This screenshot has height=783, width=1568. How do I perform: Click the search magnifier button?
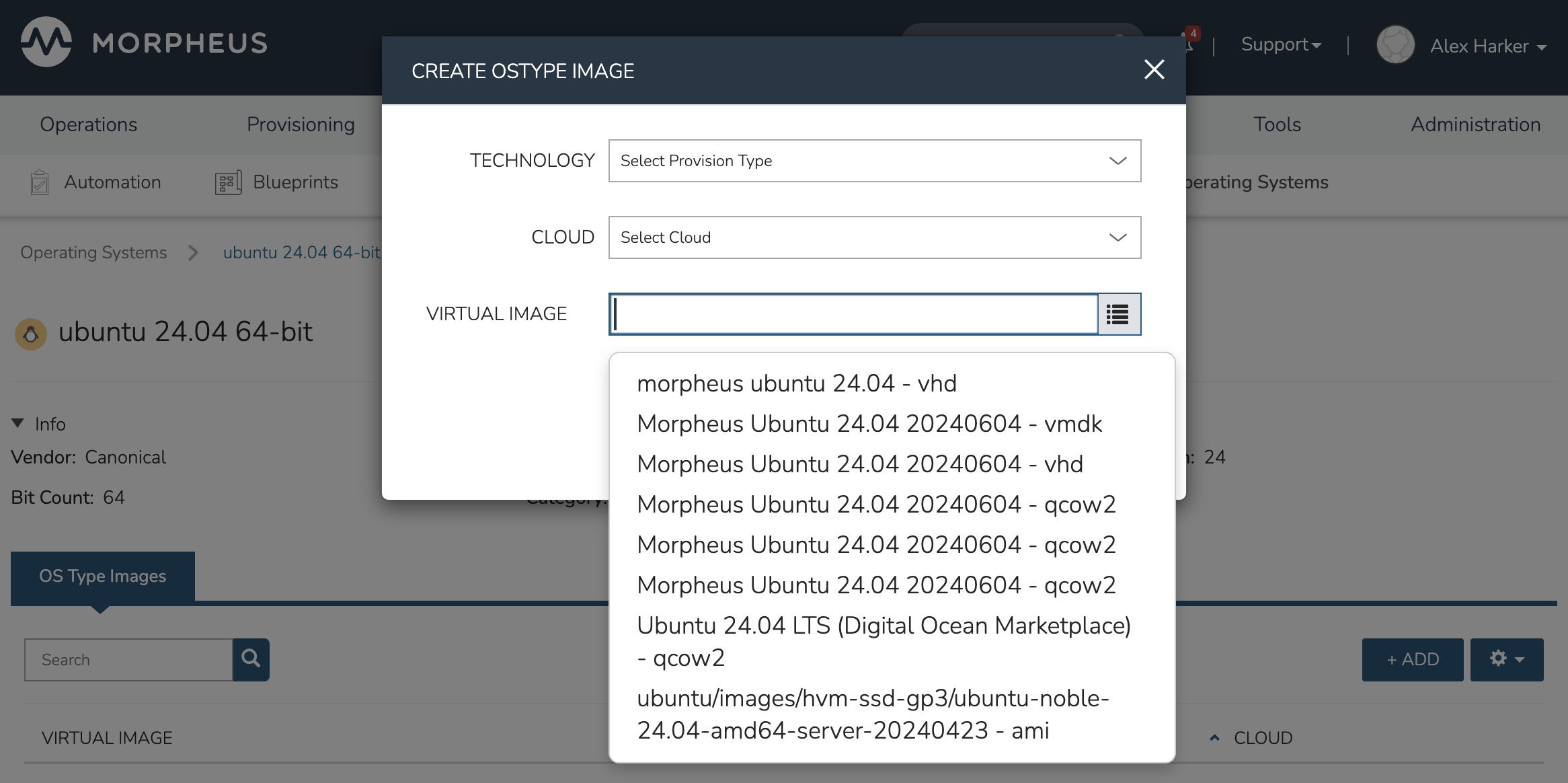coord(251,659)
